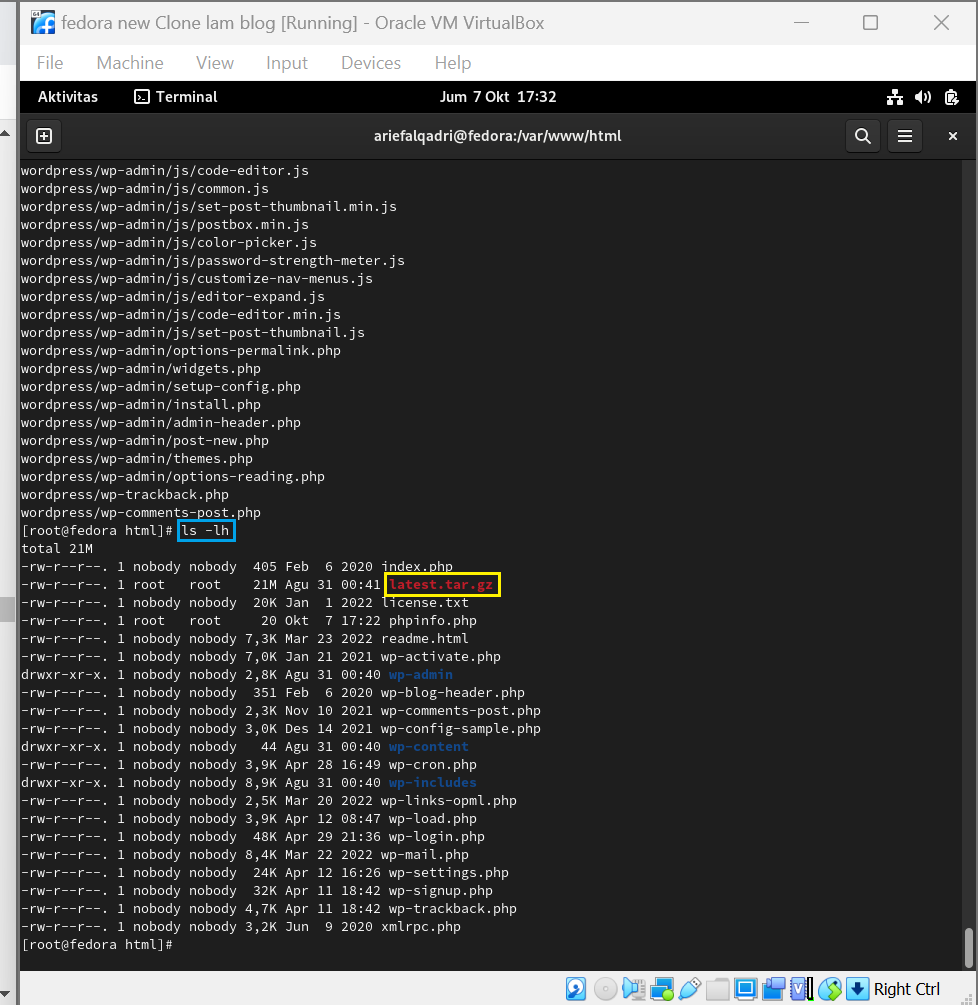This screenshot has height=1005, width=978.
Task: Click the USB devices status icon
Action: tap(690, 988)
